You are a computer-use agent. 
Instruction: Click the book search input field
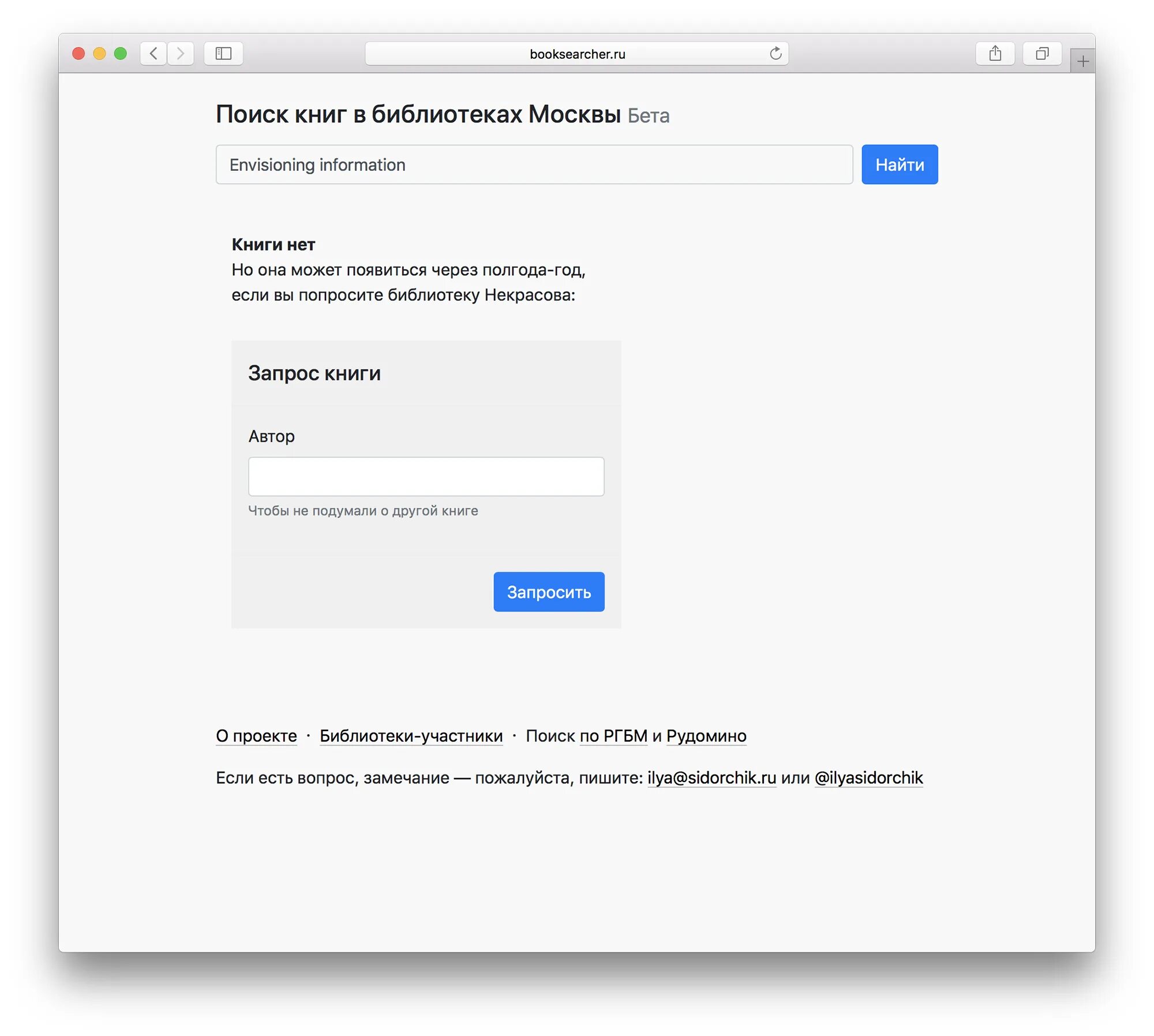pyautogui.click(x=534, y=164)
